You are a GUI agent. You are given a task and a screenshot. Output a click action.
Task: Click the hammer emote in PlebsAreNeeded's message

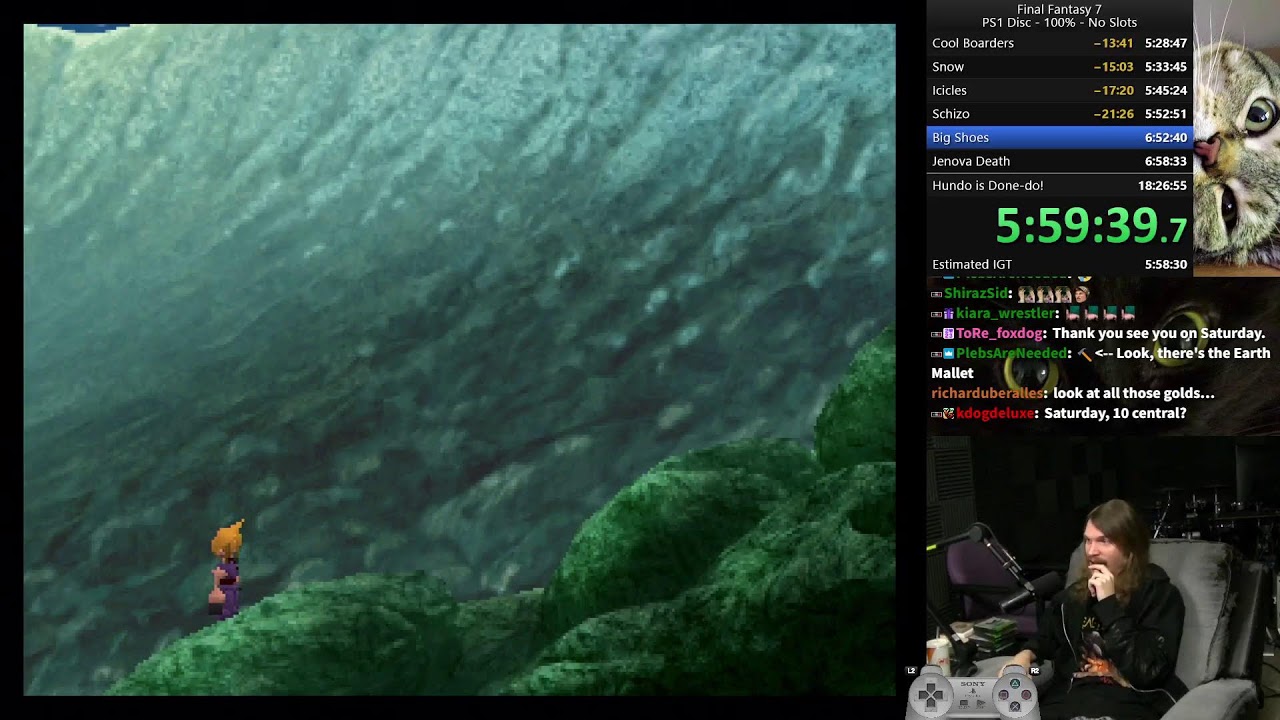coord(1085,355)
